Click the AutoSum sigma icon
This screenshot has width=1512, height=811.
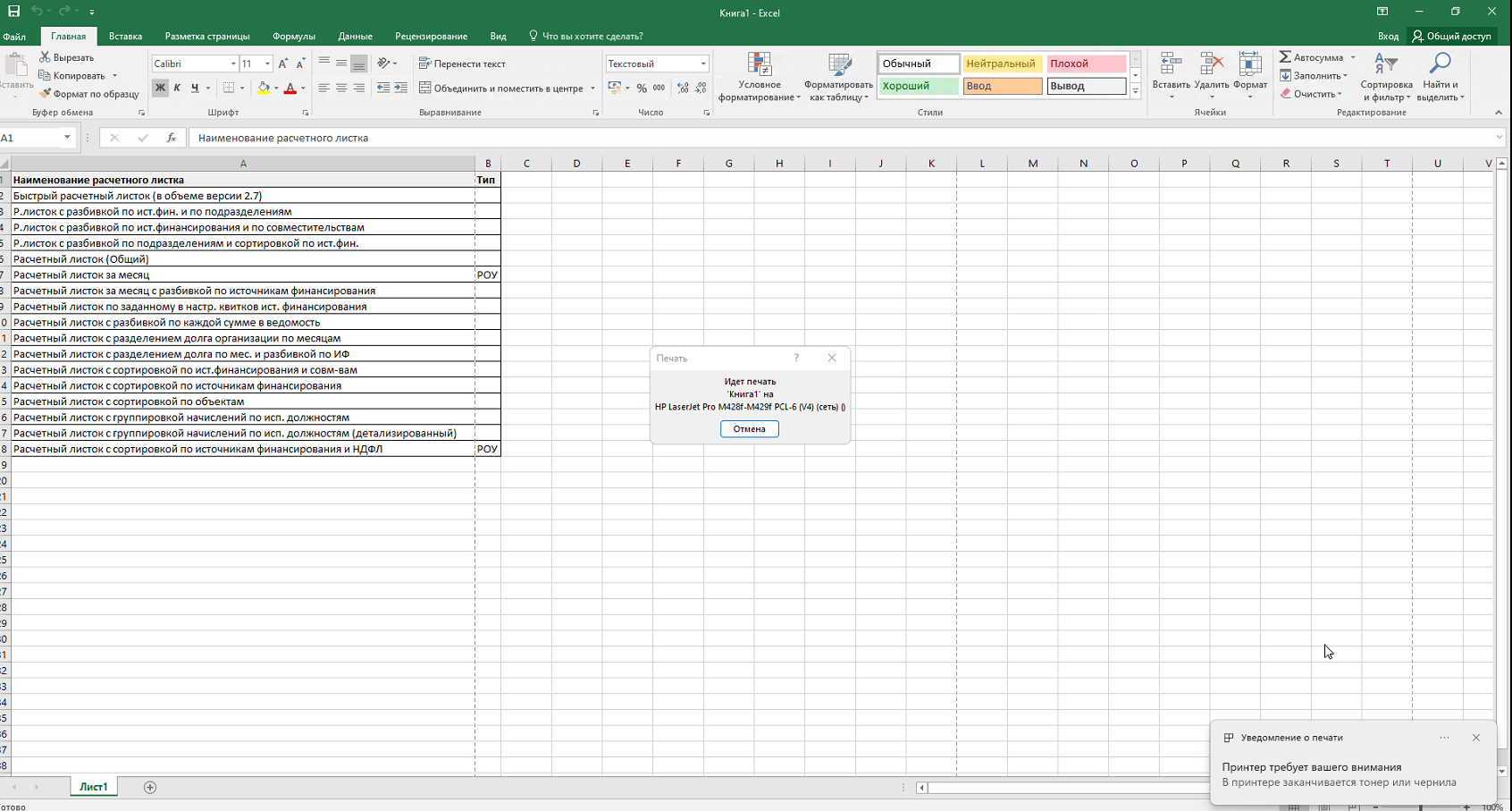pyautogui.click(x=1285, y=57)
